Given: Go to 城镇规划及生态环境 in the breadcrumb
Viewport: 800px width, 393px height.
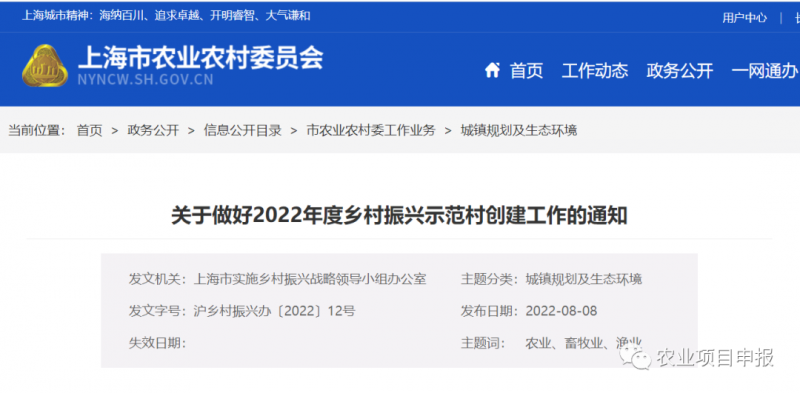Looking at the screenshot, I should point(519,130).
